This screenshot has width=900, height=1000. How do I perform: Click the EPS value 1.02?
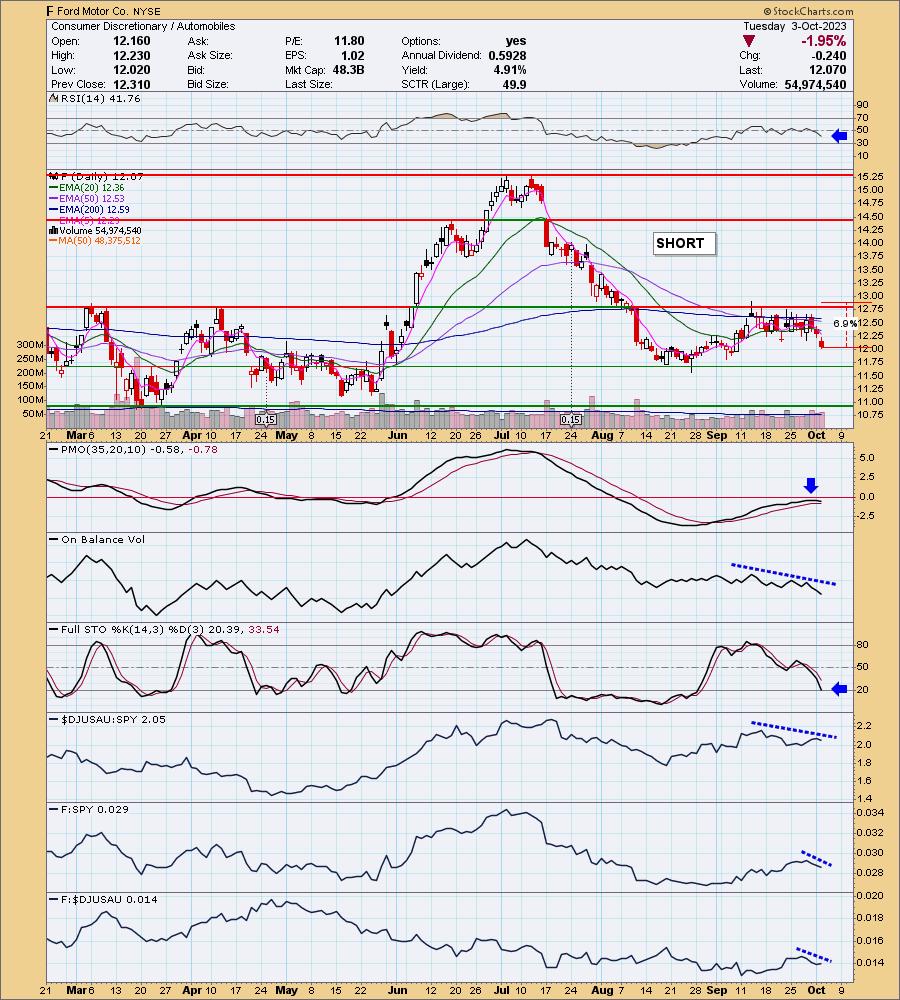point(353,55)
